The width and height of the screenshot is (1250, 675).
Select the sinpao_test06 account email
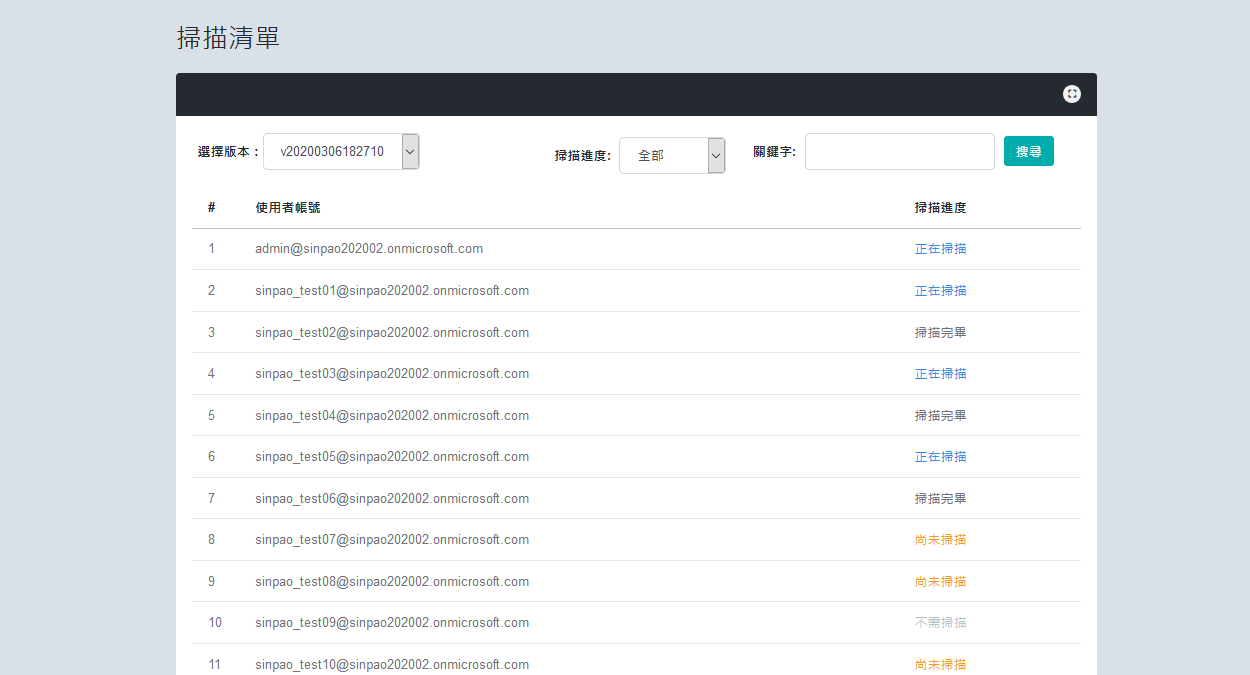pyautogui.click(x=392, y=499)
